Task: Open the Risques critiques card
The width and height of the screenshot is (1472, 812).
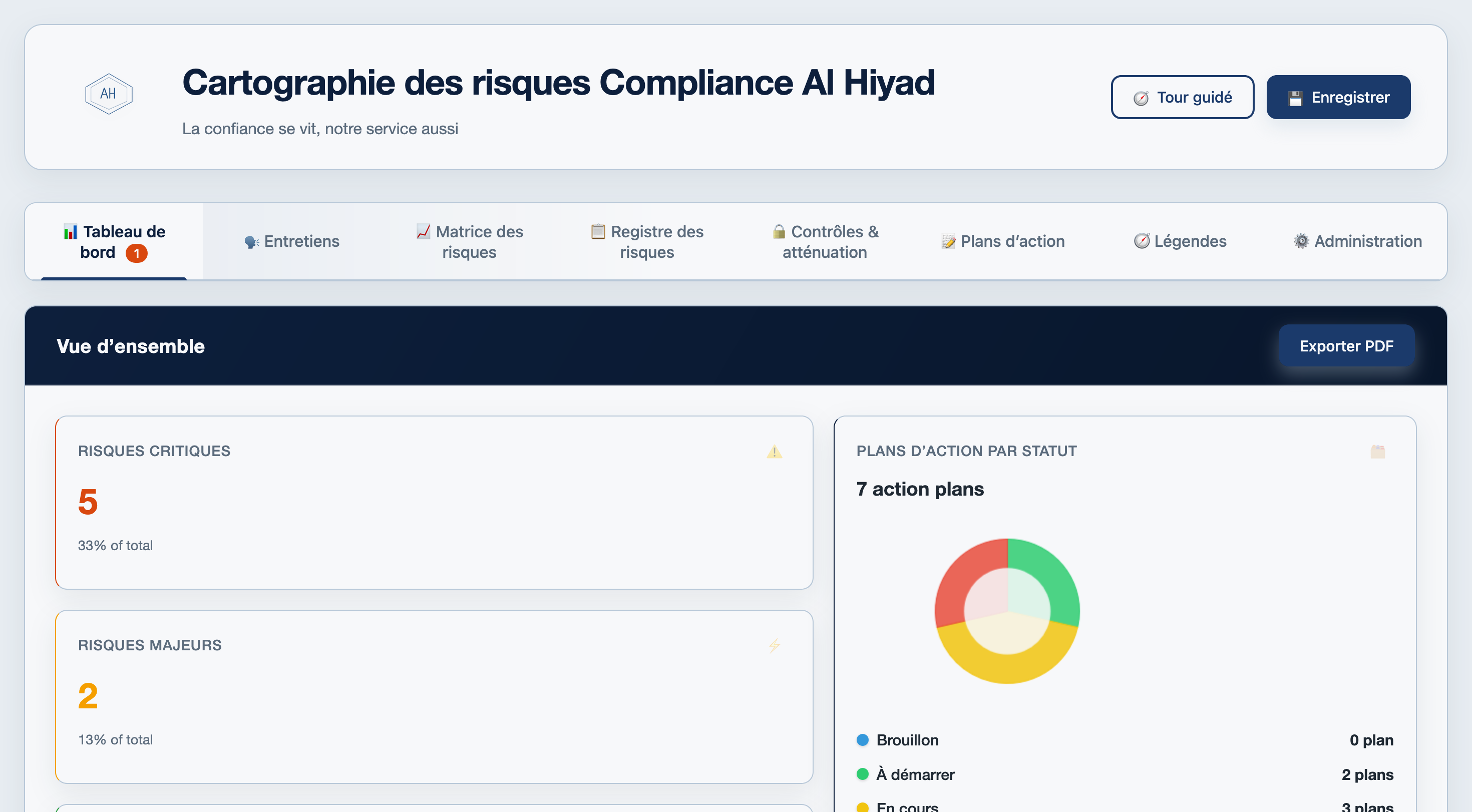Action: pyautogui.click(x=434, y=503)
